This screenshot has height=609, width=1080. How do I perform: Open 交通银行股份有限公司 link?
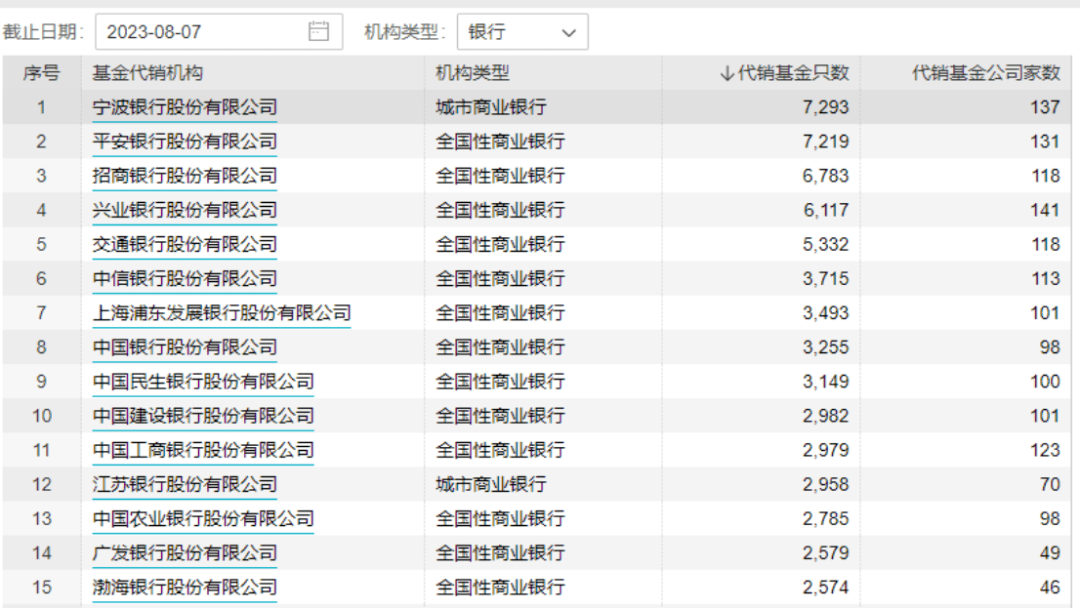coord(185,245)
